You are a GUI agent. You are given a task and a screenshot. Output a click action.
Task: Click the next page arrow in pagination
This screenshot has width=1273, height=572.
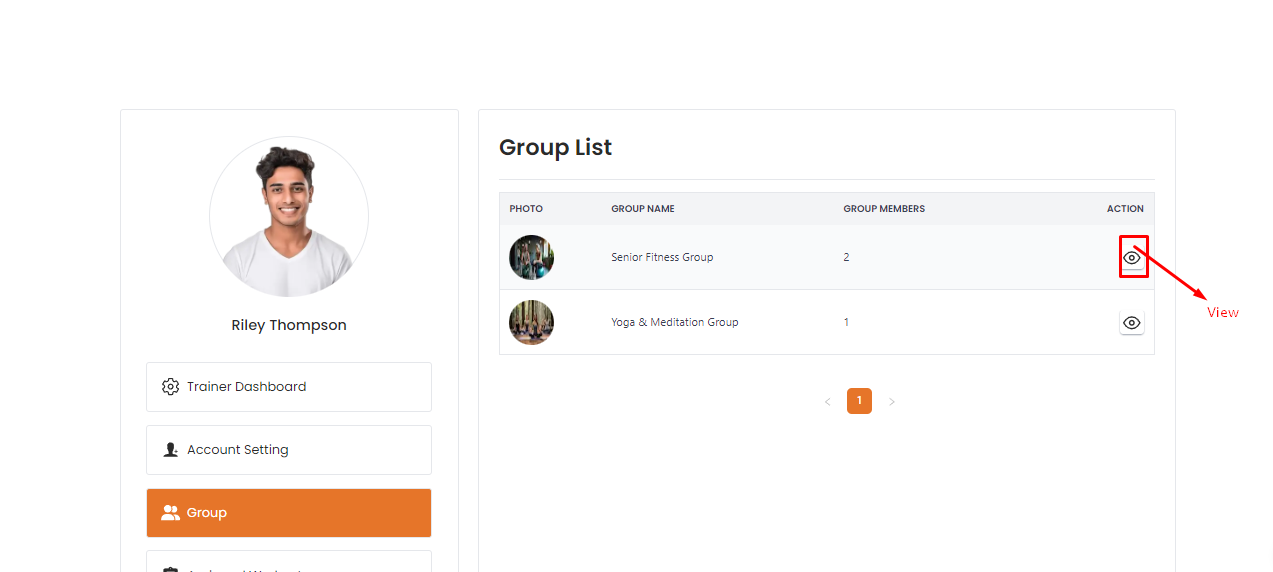click(x=891, y=402)
